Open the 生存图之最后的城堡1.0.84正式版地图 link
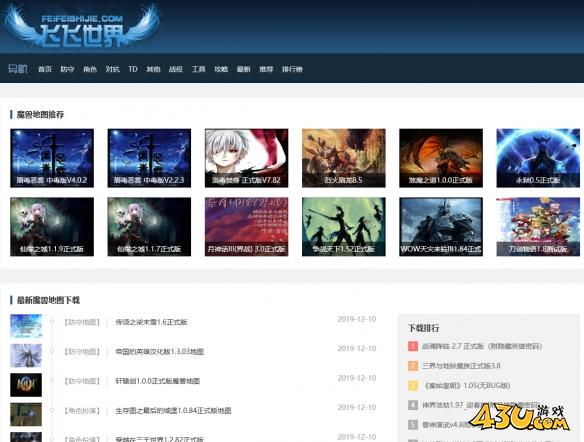This screenshot has height=442, width=584. pyautogui.click(x=173, y=410)
